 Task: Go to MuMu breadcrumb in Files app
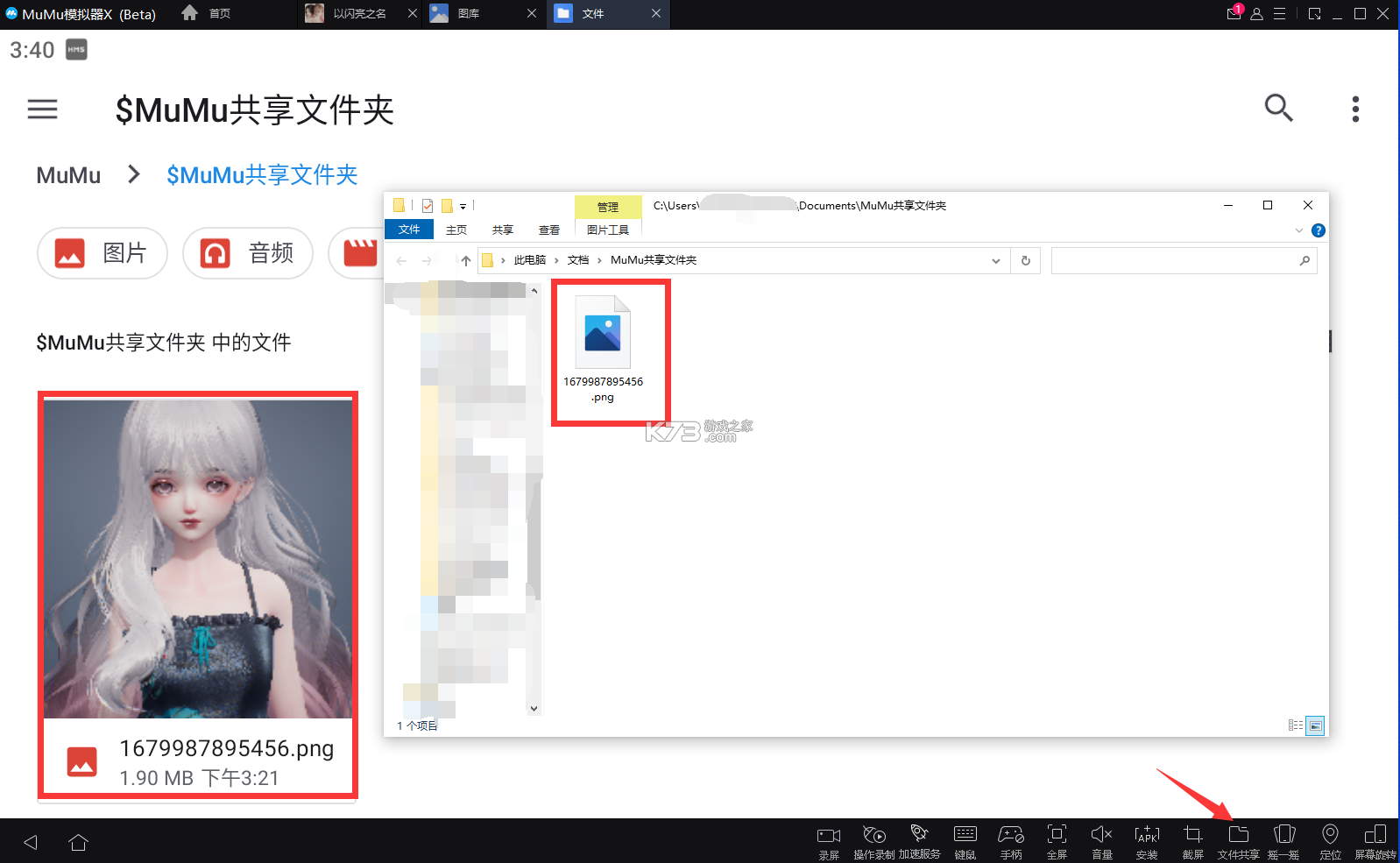(x=68, y=175)
